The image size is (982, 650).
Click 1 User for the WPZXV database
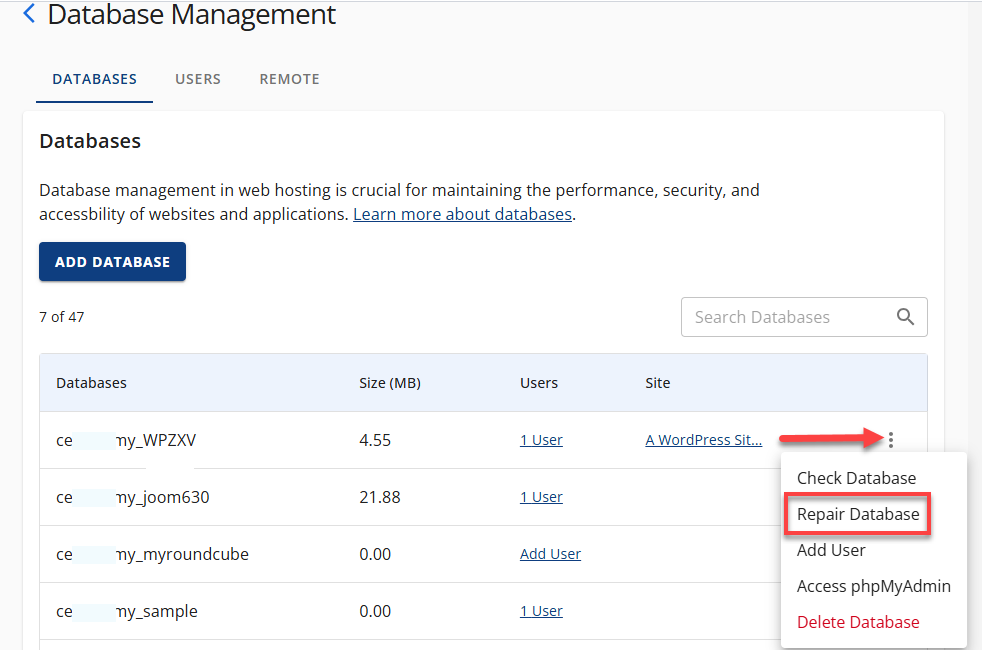tap(541, 439)
